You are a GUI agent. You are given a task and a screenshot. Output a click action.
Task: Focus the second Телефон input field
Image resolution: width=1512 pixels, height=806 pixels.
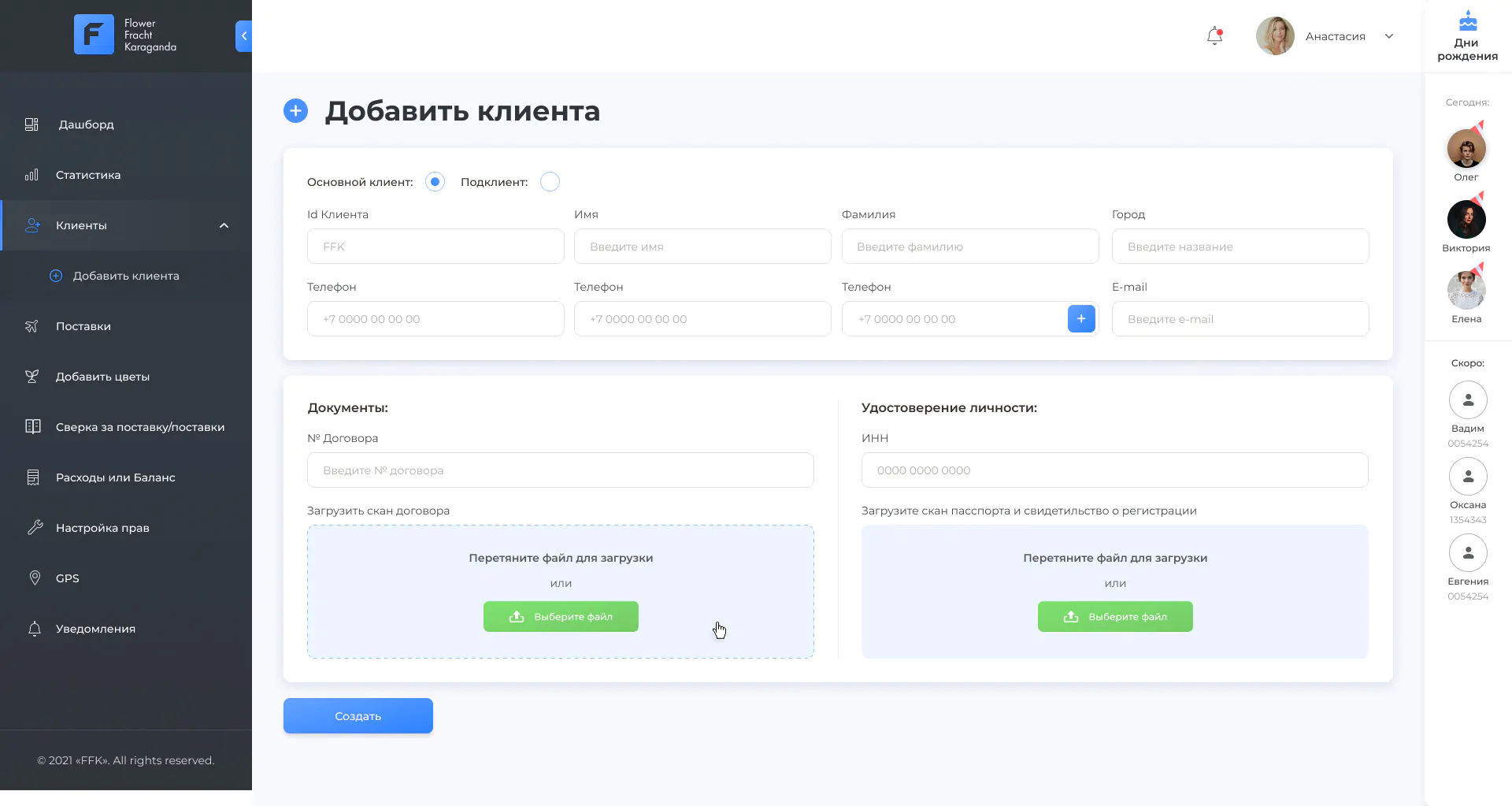[x=702, y=319]
